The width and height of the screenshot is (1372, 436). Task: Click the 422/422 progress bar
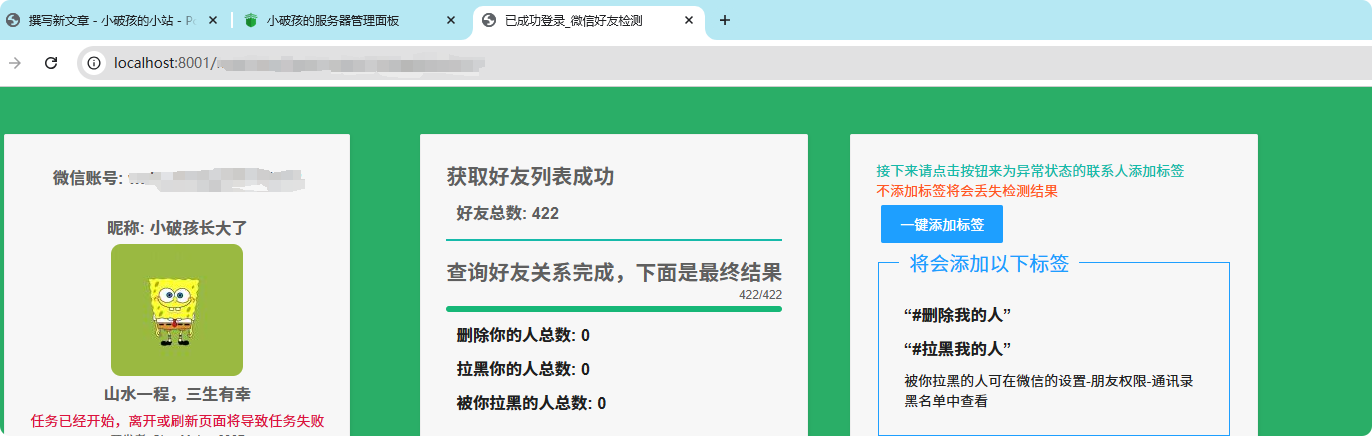coord(614,309)
